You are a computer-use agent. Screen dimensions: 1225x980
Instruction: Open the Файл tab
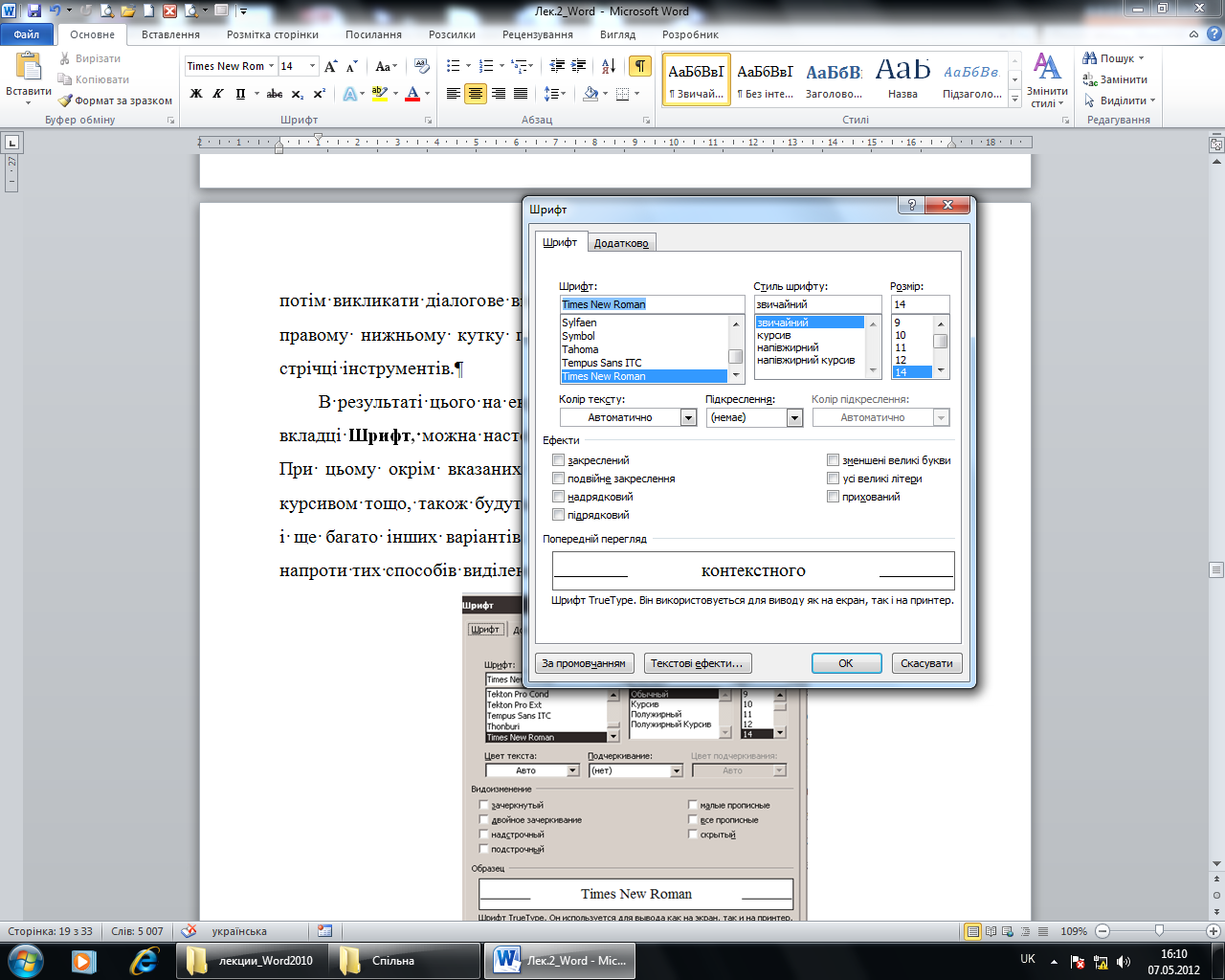(27, 34)
